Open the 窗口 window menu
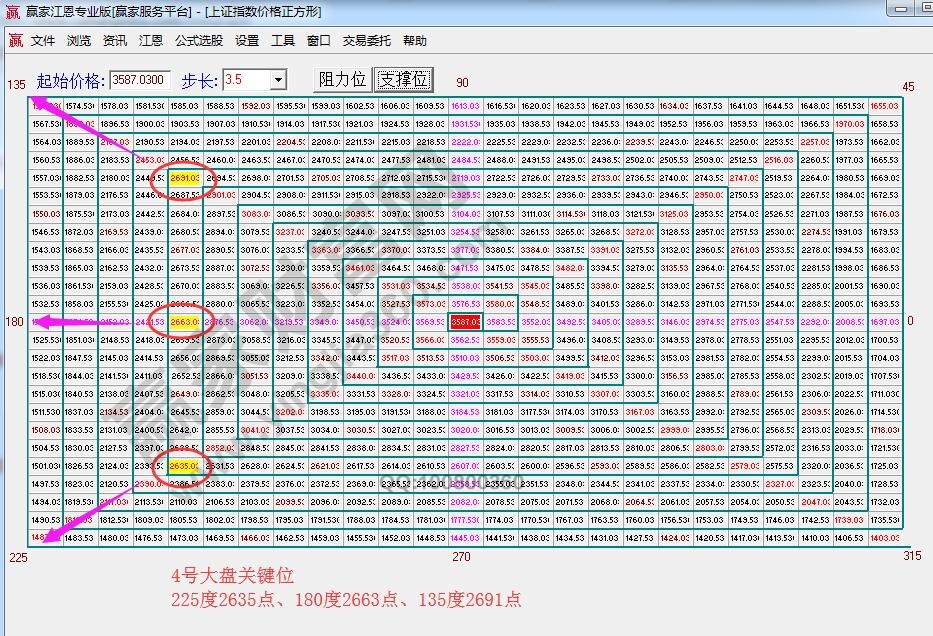The width and height of the screenshot is (933, 636). tap(320, 41)
